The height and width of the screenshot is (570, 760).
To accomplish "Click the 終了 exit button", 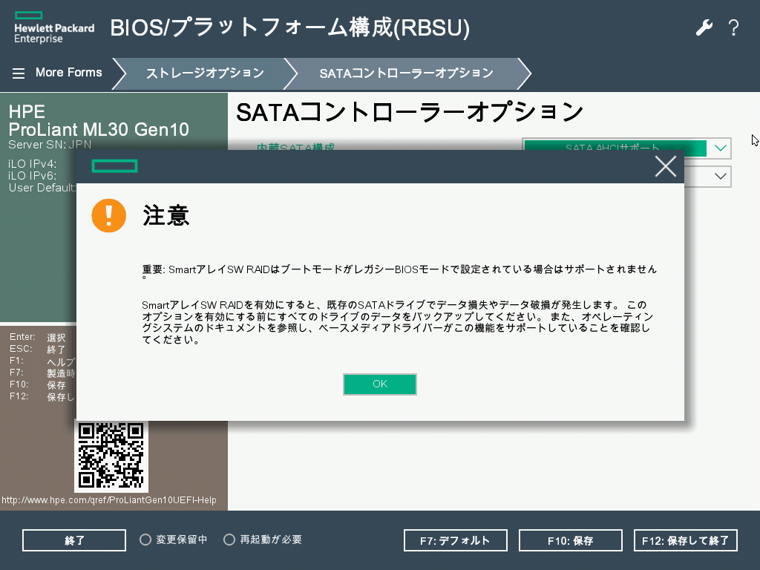I will tap(74, 540).
